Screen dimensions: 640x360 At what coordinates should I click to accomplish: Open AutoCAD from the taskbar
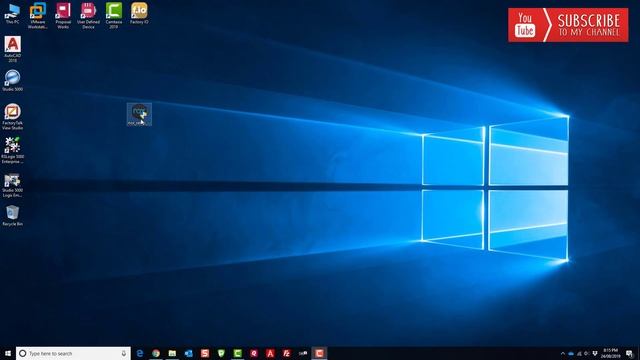pos(270,353)
